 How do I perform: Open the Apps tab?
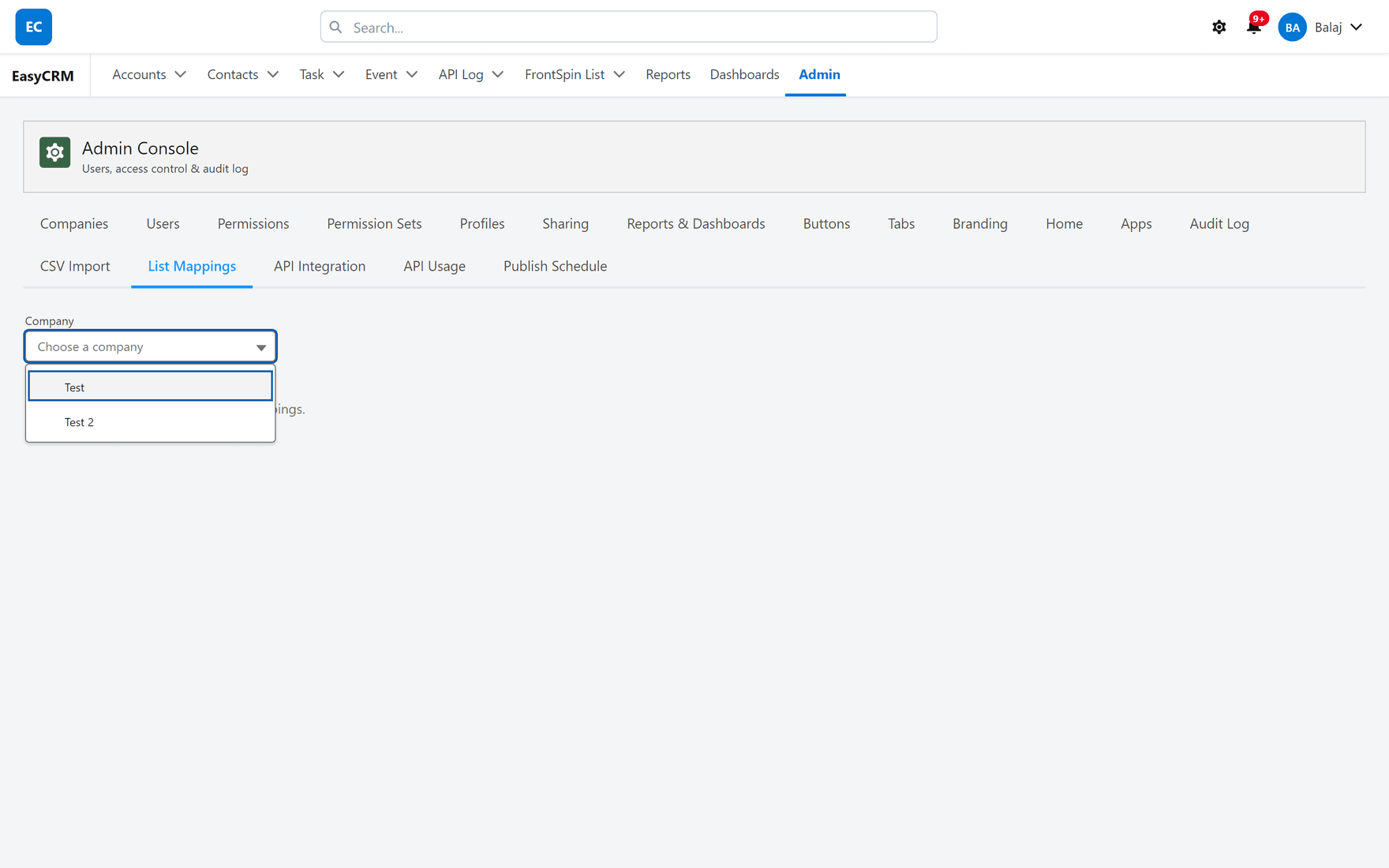1136,223
